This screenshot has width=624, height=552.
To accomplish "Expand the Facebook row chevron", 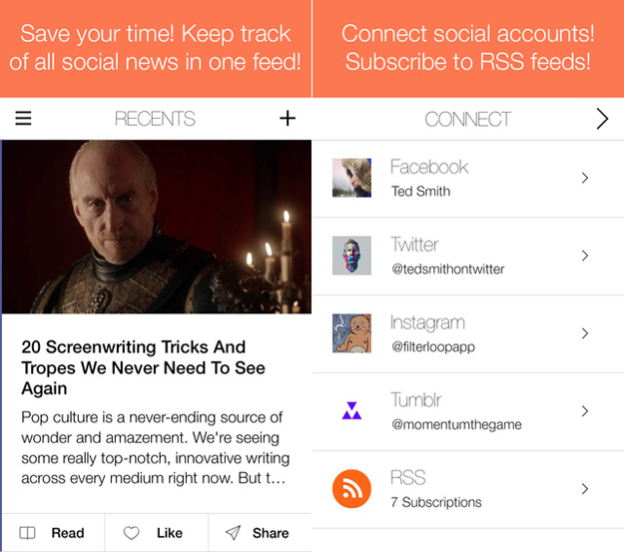I will 585,177.
